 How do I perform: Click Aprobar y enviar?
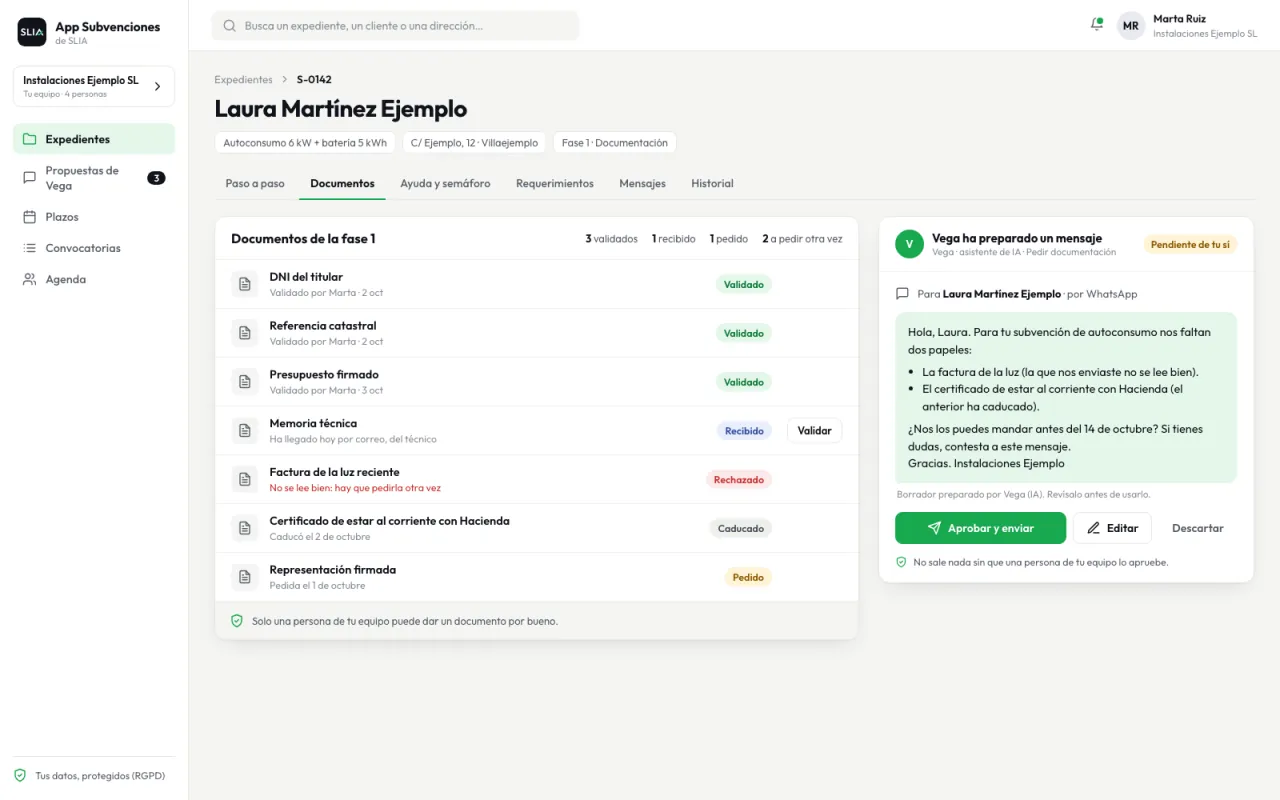[x=980, y=528]
